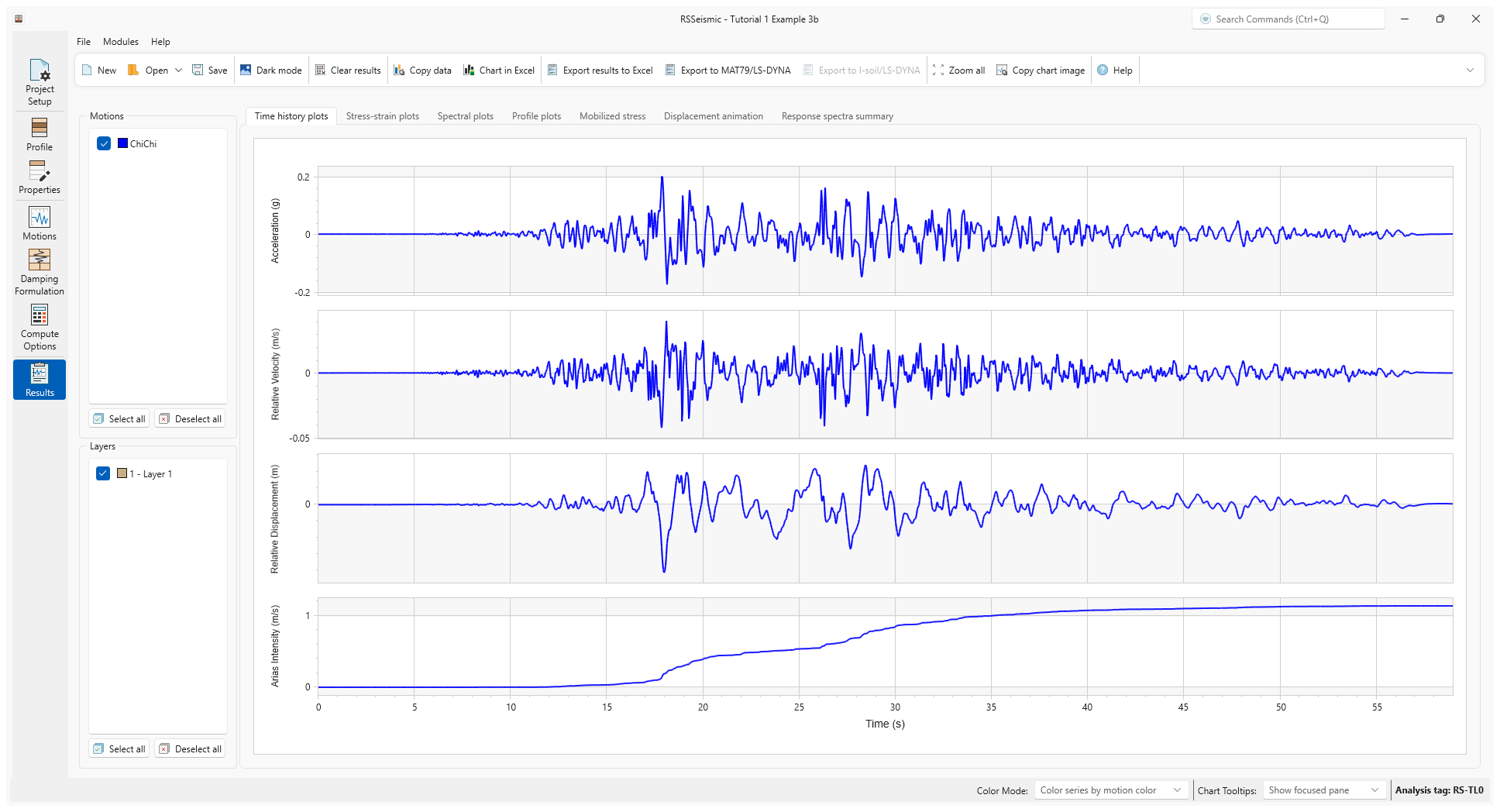The width and height of the screenshot is (1500, 812).
Task: Switch to the Mobilized stress tab
Action: [612, 116]
